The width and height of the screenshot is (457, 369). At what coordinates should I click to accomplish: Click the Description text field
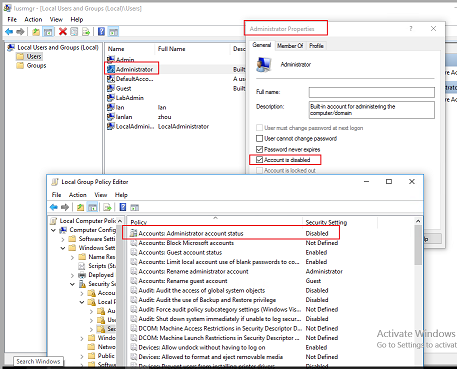pos(372,110)
